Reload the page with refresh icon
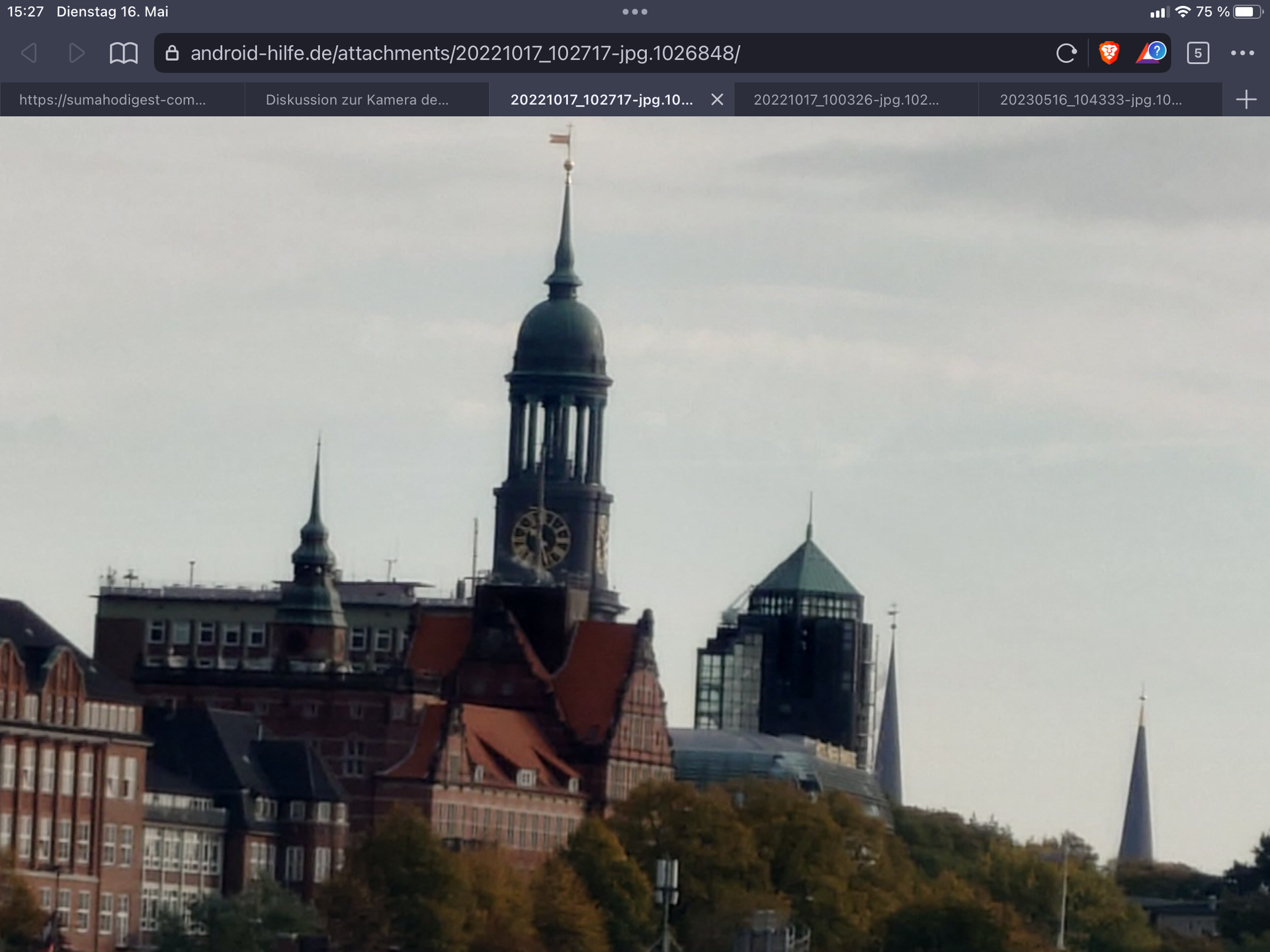1270x952 pixels. tap(1066, 53)
